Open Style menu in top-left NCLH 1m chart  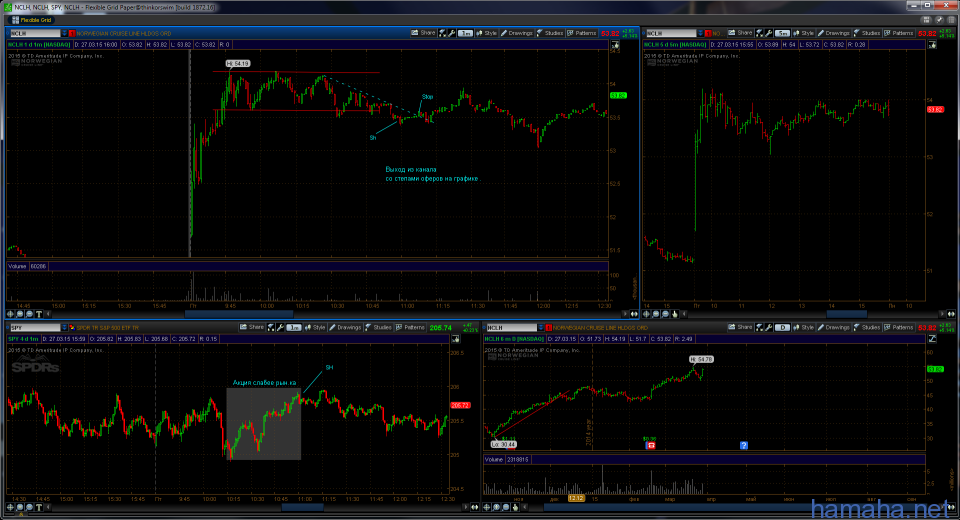487,33
